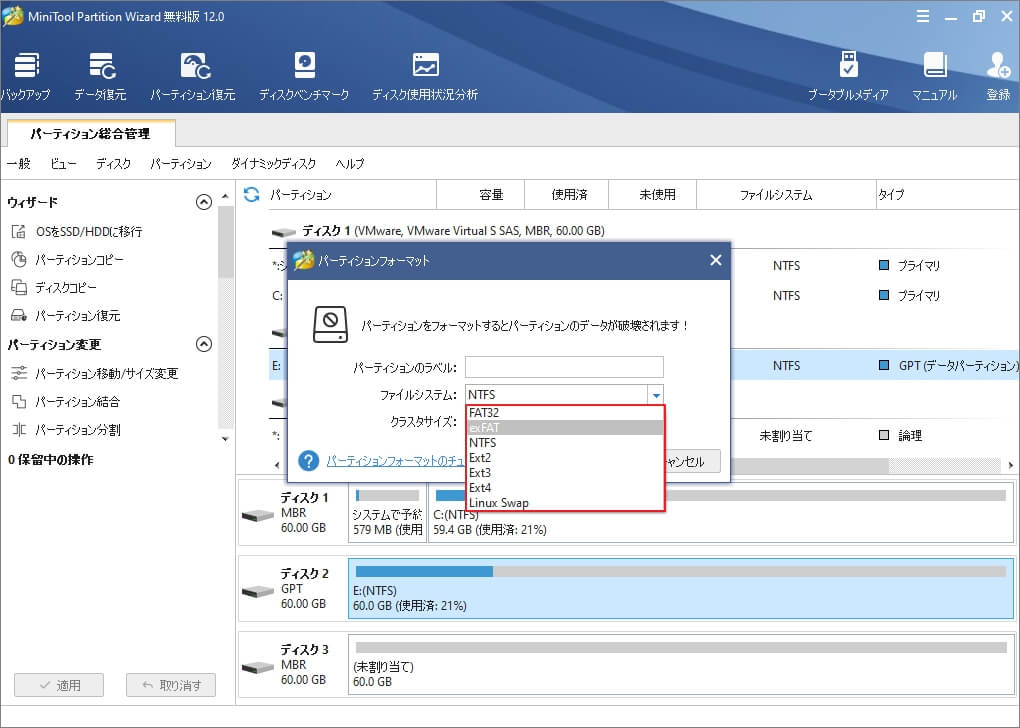Run ディスク使用状況分析
1020x728 pixels.
425,70
